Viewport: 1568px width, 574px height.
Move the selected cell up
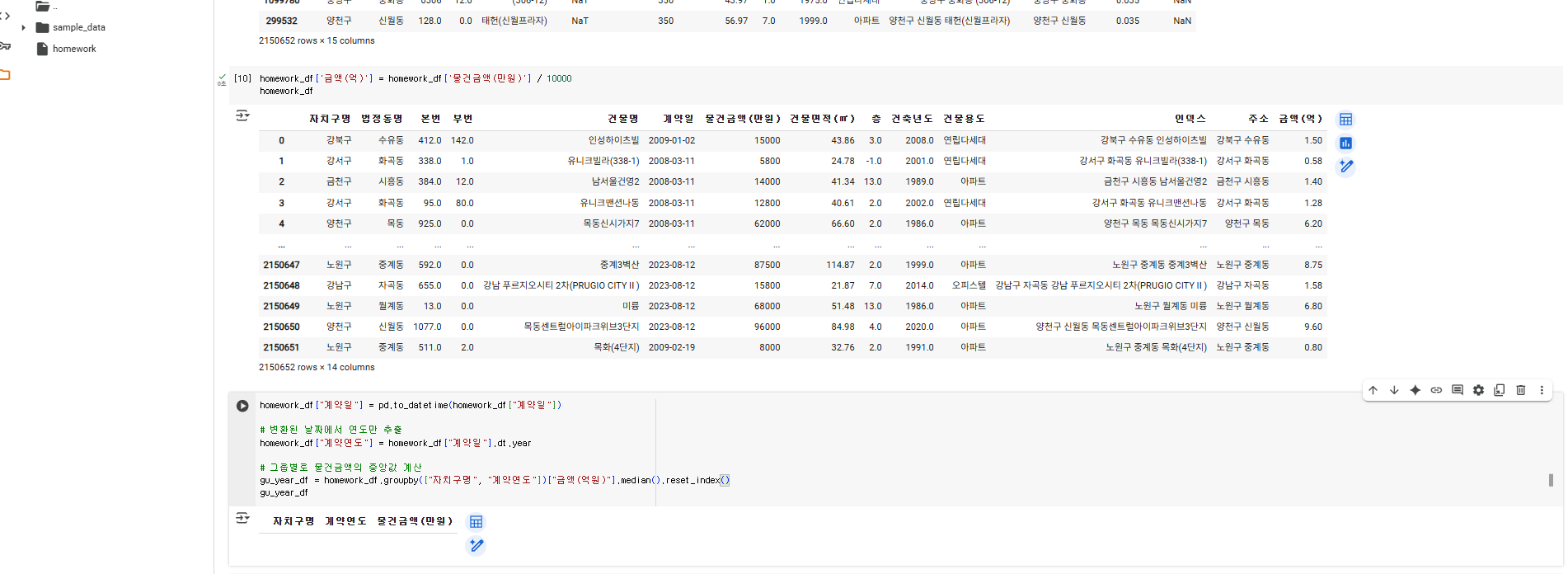1373,390
